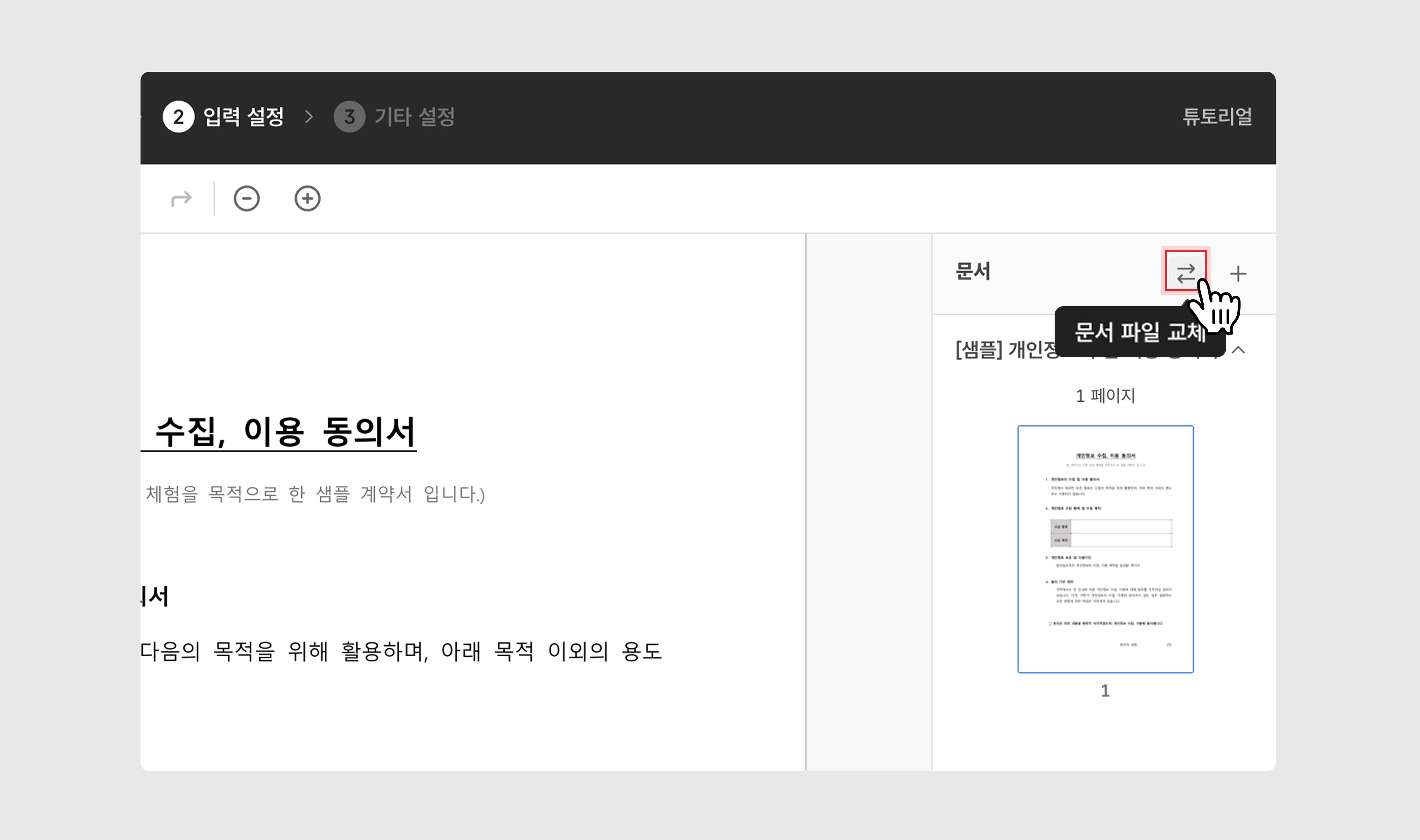
Task: Click the redo arrow icon
Action: 181,199
